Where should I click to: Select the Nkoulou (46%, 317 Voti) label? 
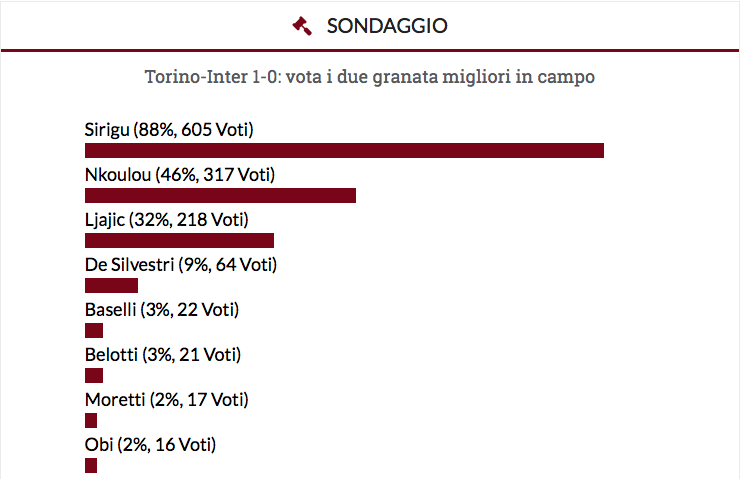180,175
